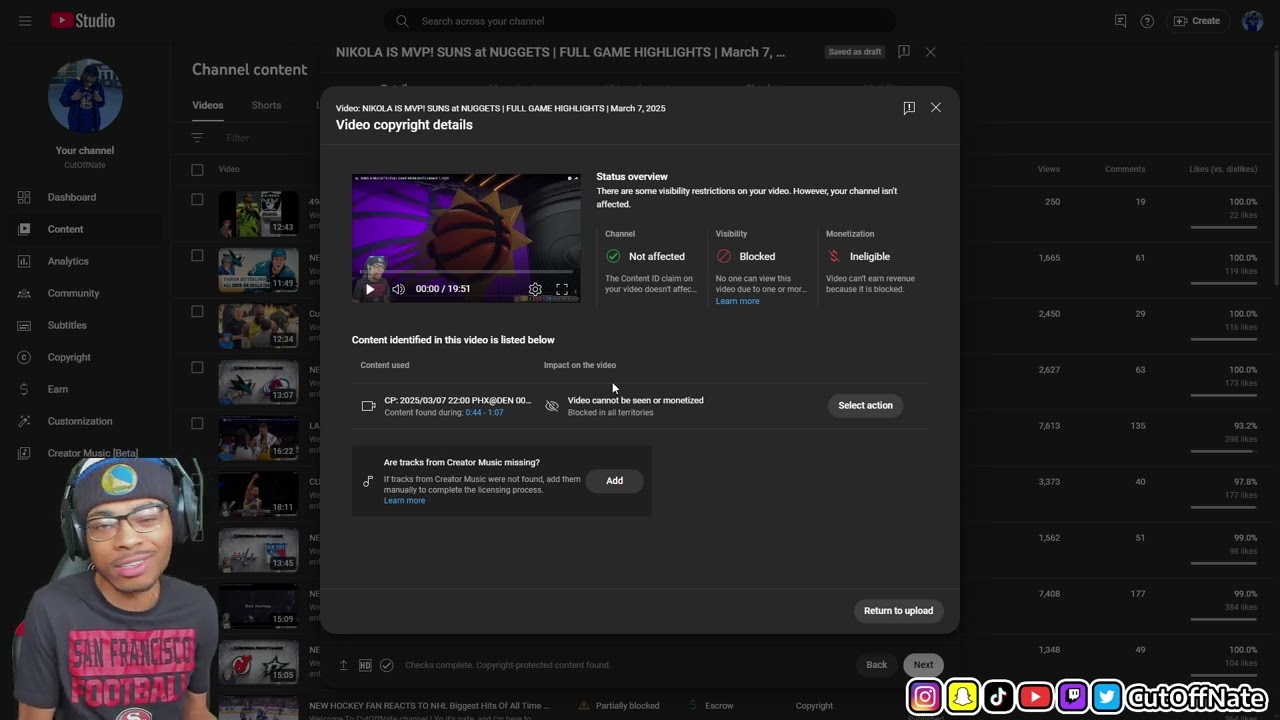Switch to the Videos tab
The image size is (1280, 720).
pos(208,105)
